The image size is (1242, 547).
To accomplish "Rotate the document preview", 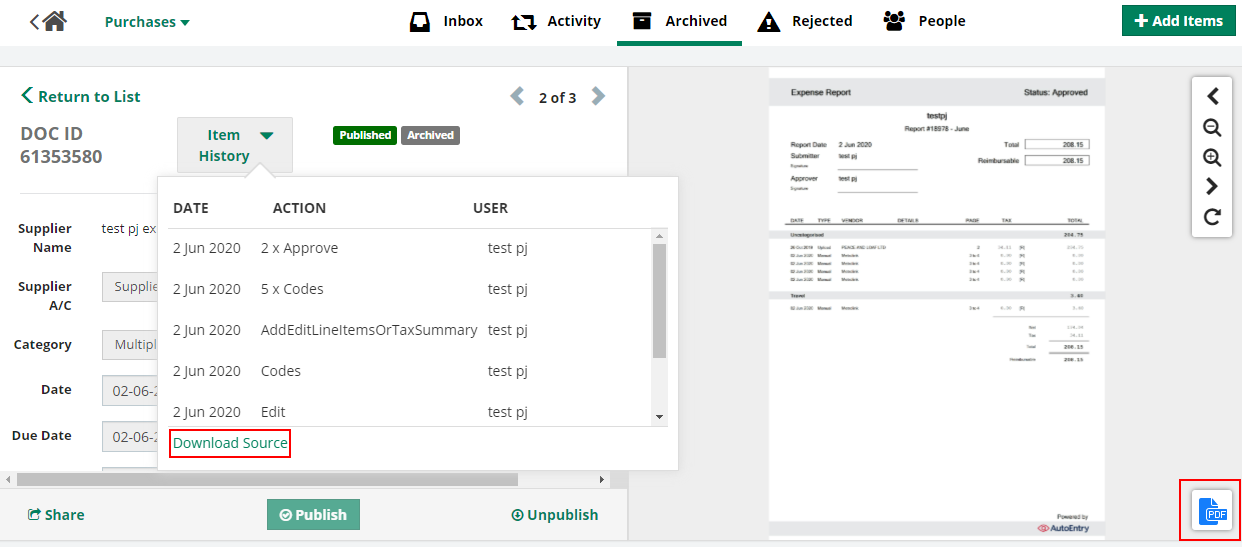I will tap(1212, 217).
